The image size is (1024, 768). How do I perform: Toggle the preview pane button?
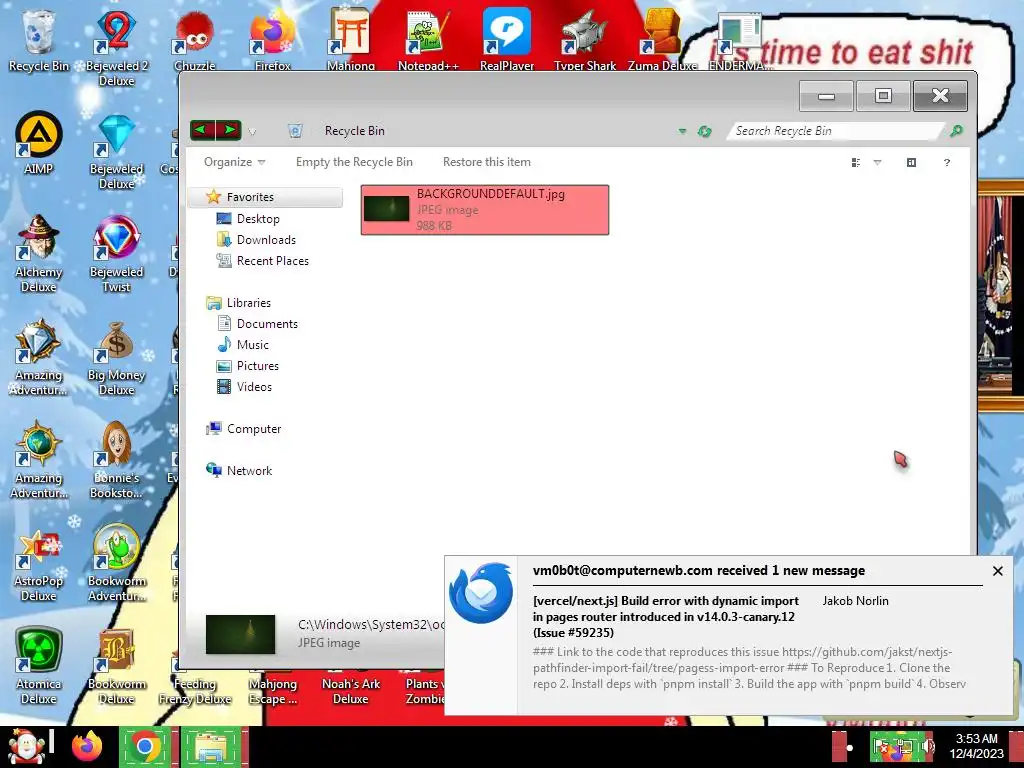point(911,163)
